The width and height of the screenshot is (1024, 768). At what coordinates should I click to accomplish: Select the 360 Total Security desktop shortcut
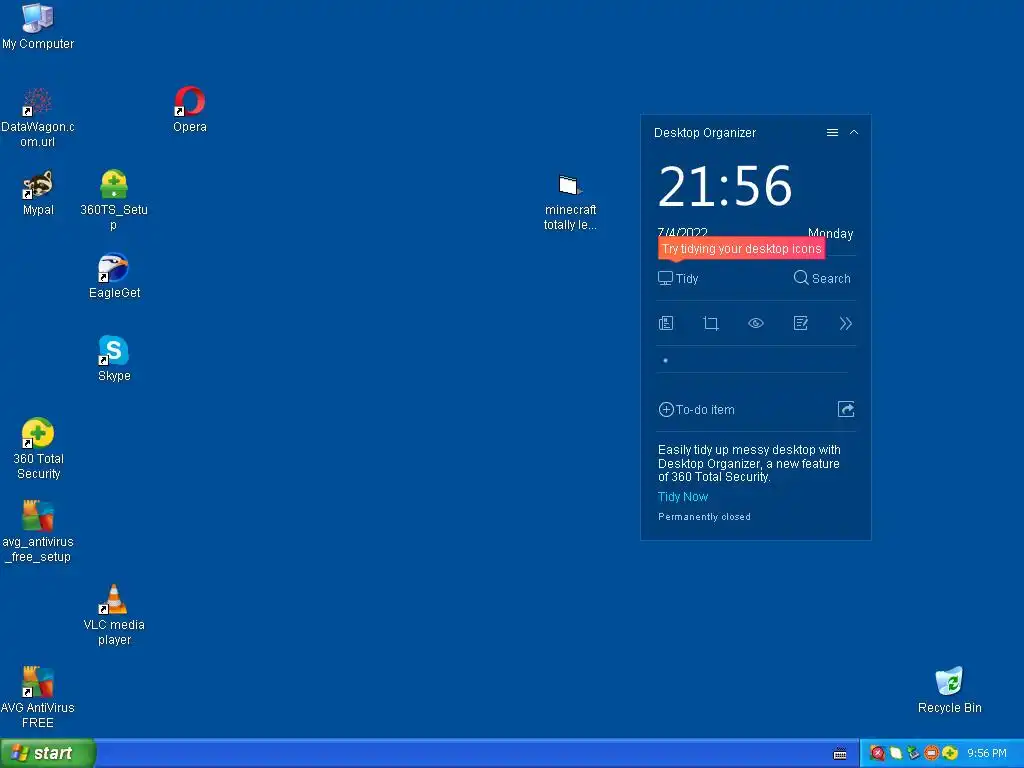coord(38,449)
